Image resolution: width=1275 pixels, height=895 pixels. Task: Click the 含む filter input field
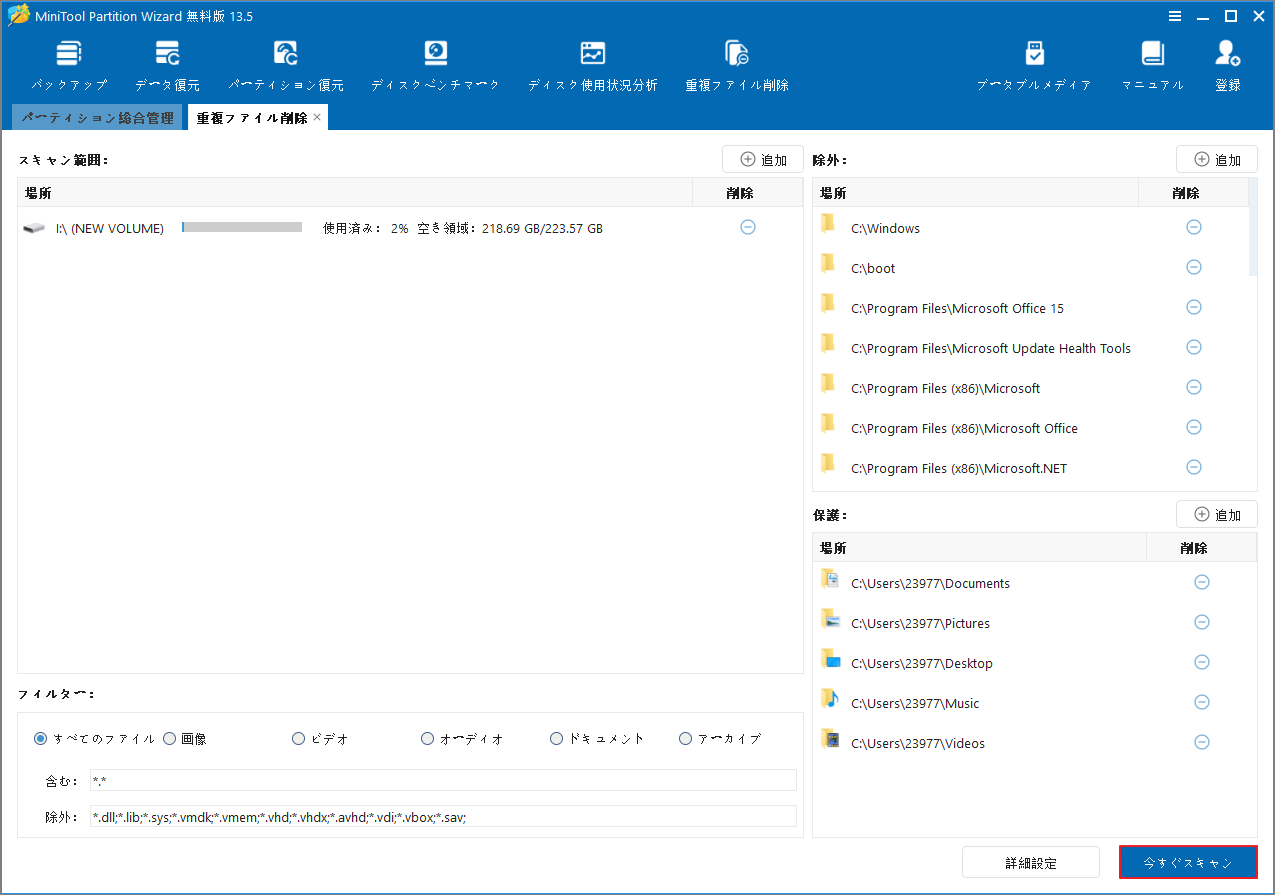click(440, 781)
